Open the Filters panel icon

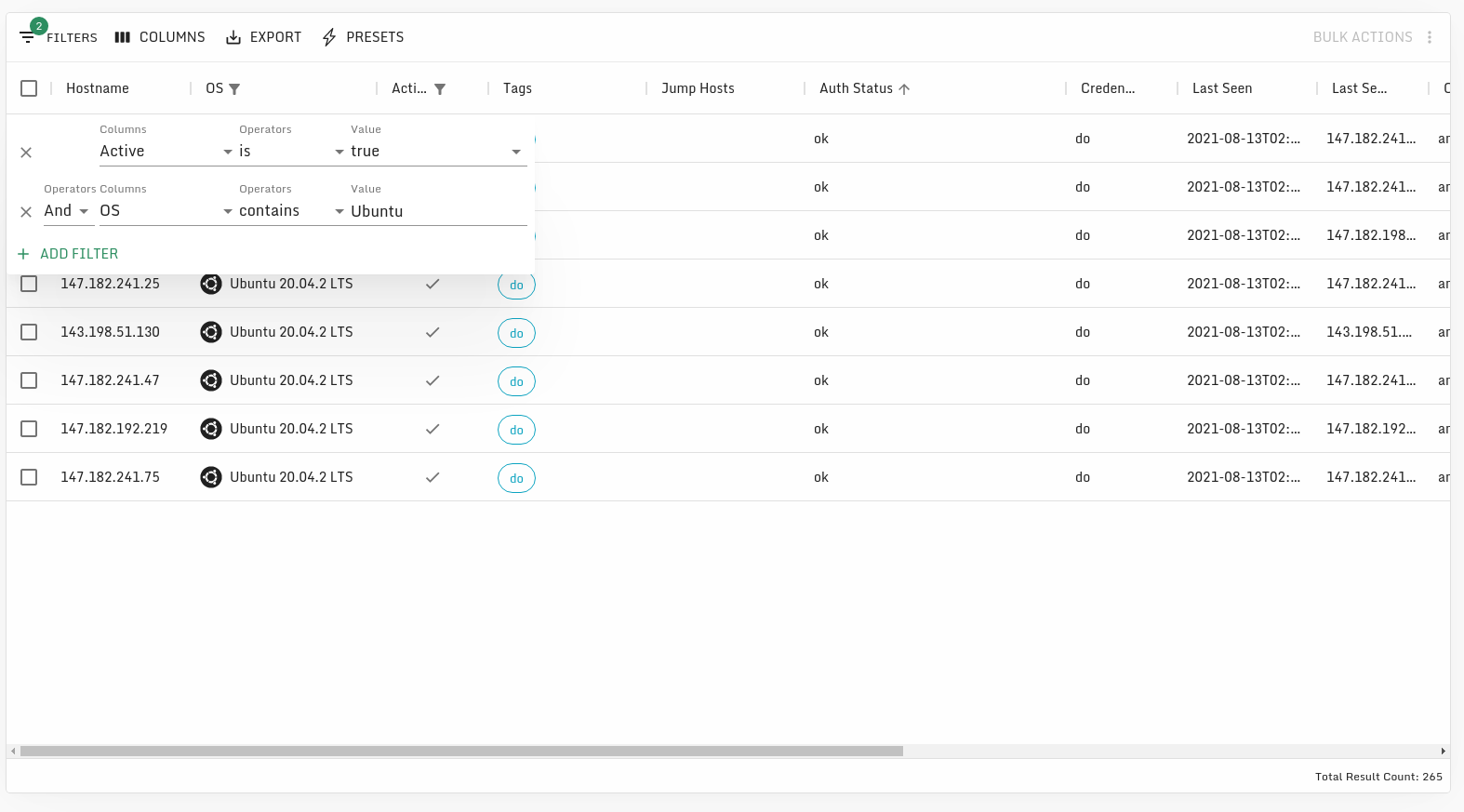[27, 37]
